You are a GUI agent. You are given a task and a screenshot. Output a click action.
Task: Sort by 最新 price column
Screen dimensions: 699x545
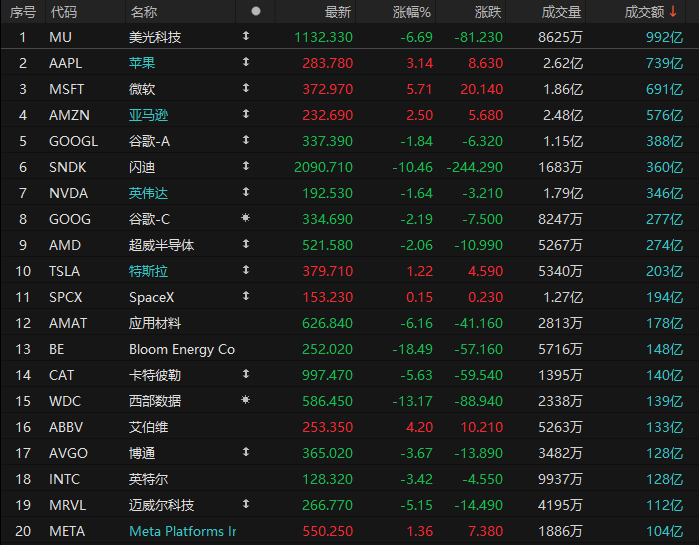coord(337,12)
